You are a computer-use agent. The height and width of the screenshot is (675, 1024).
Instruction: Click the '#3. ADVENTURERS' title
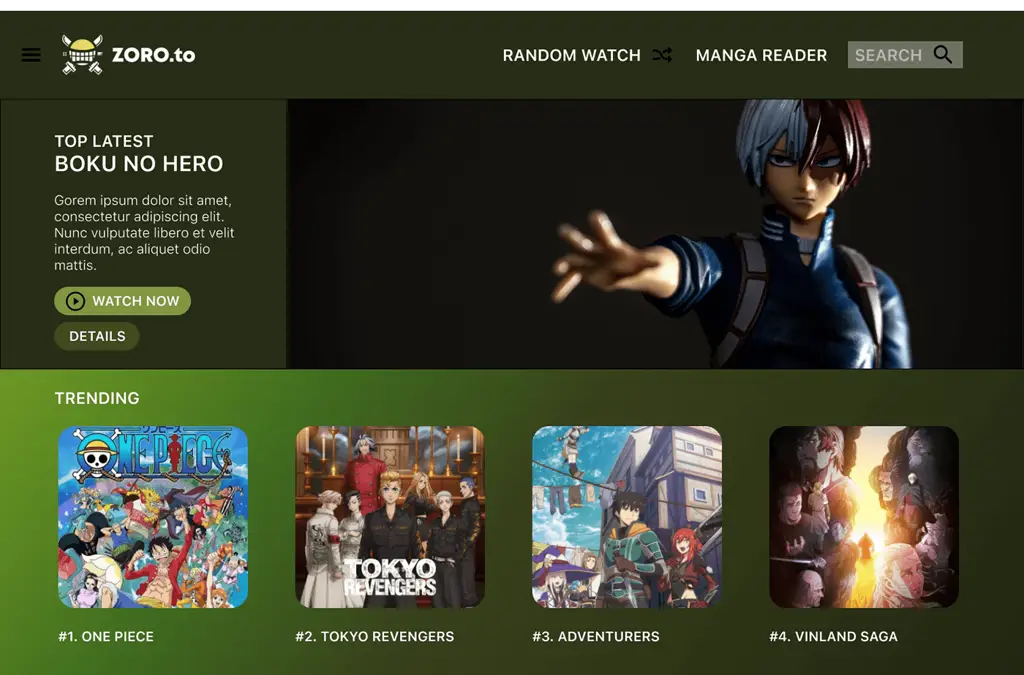click(x=596, y=636)
